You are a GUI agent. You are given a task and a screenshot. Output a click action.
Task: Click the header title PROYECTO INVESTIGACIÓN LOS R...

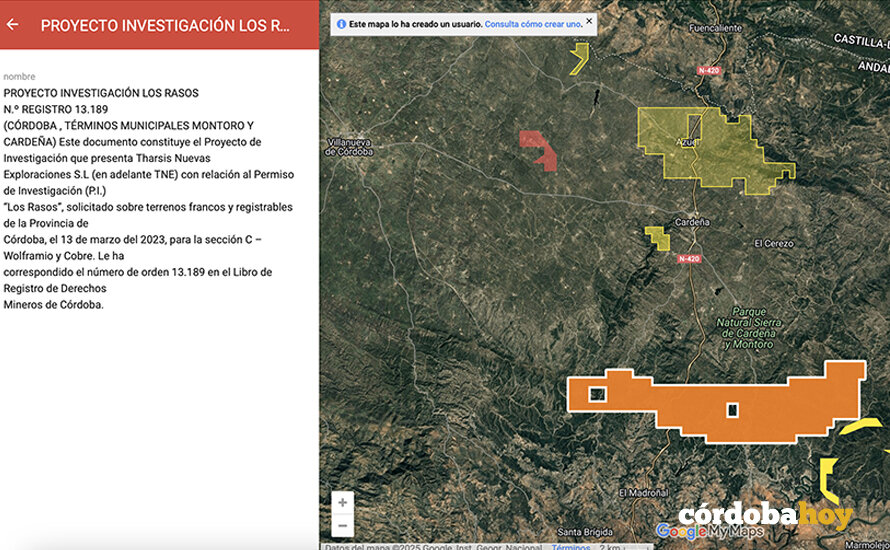(x=165, y=26)
